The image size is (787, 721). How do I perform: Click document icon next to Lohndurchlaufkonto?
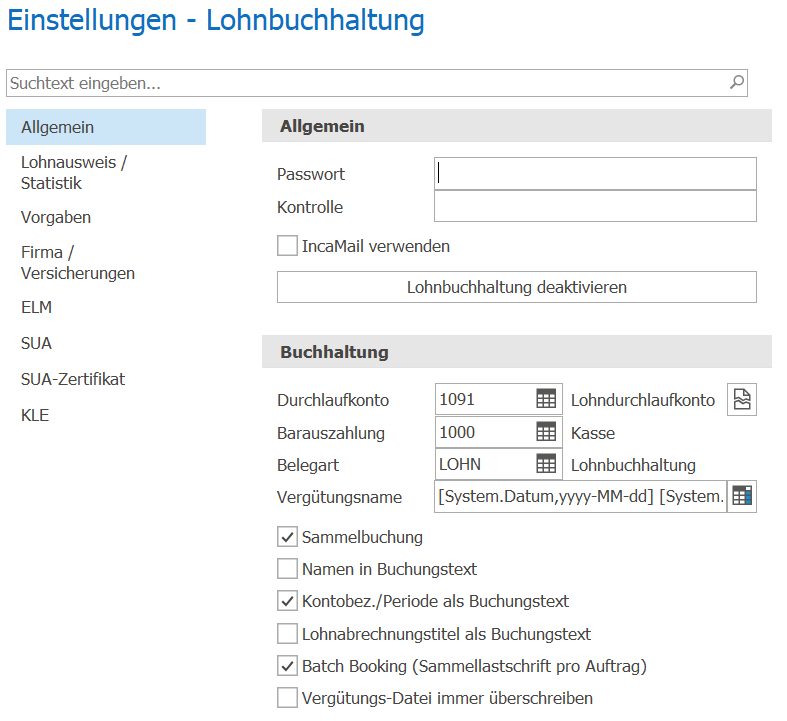(x=742, y=399)
